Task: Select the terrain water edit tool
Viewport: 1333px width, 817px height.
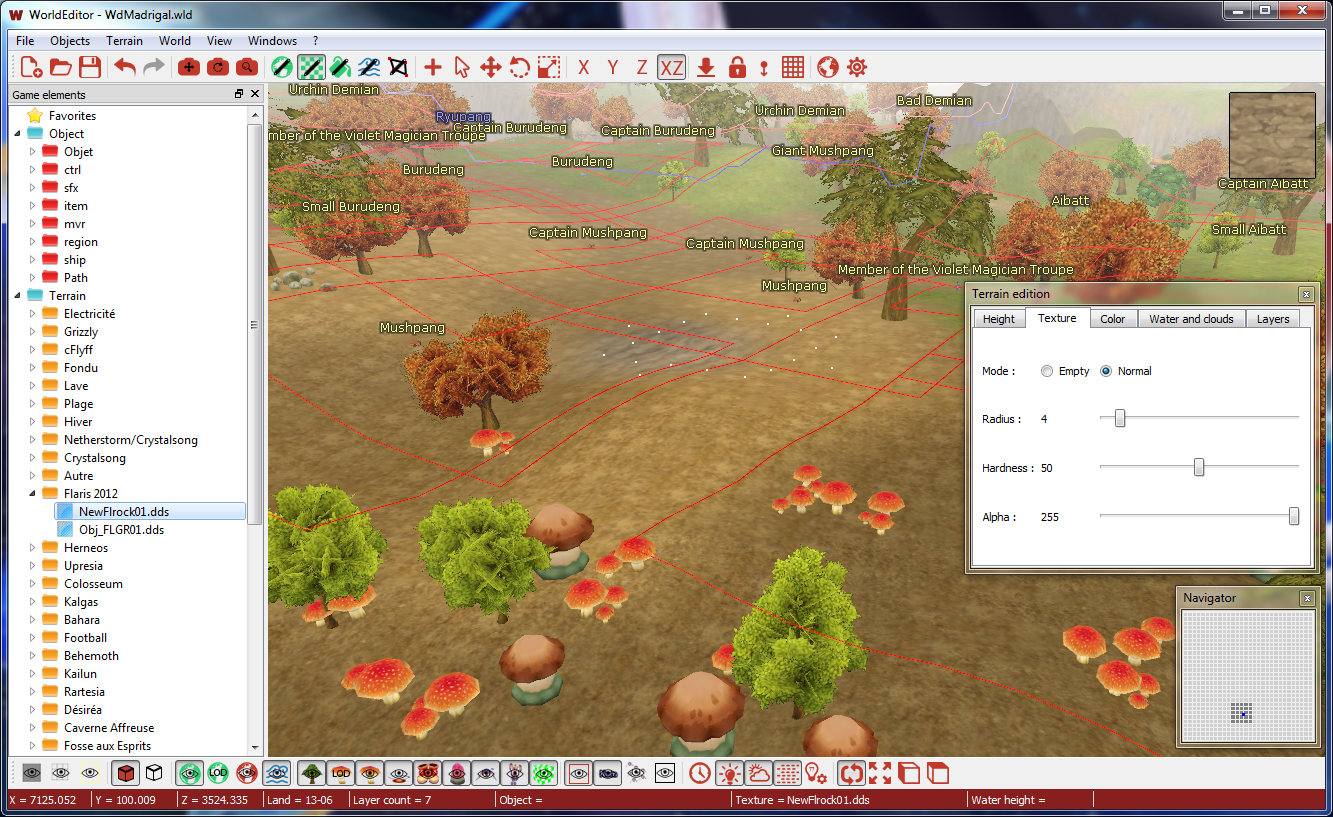Action: click(369, 67)
